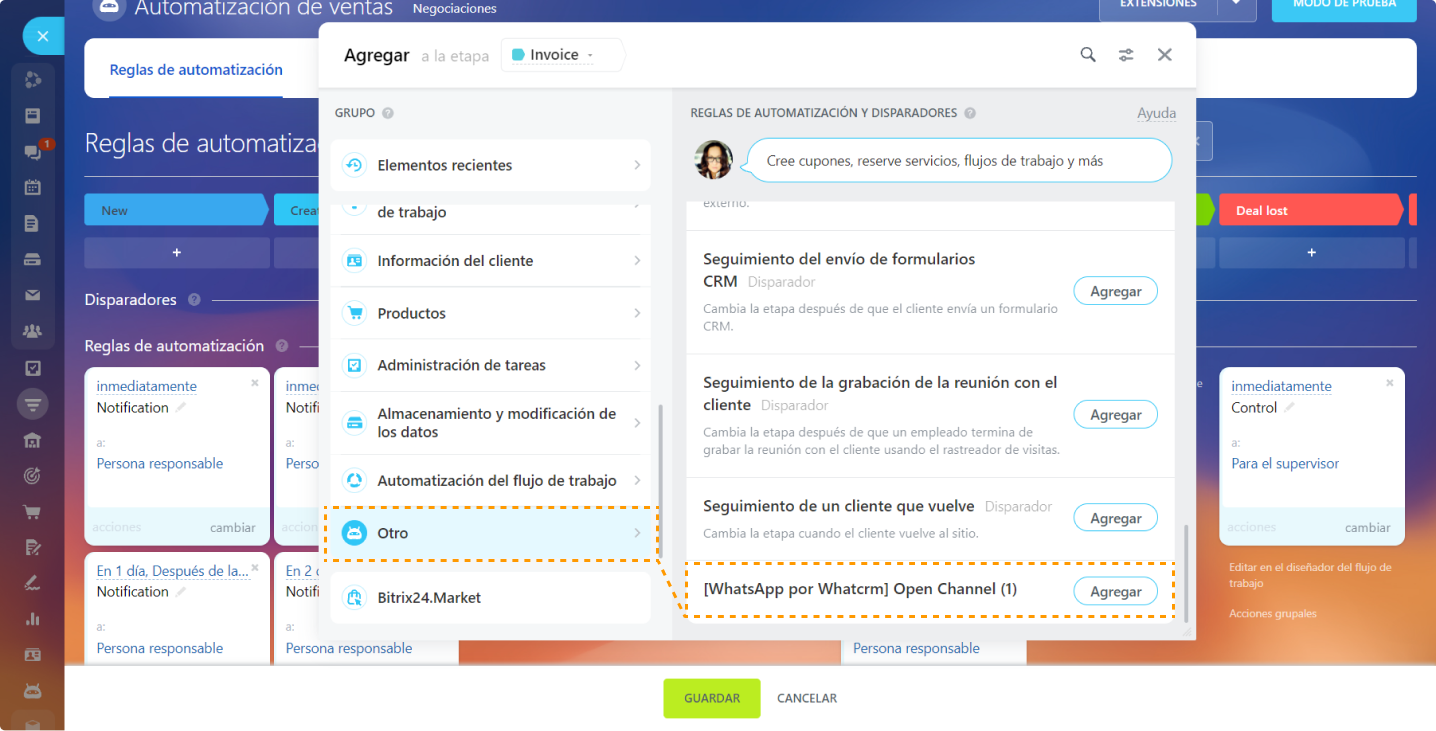Expand the Productos group
The height and width of the screenshot is (731, 1436).
(x=490, y=313)
